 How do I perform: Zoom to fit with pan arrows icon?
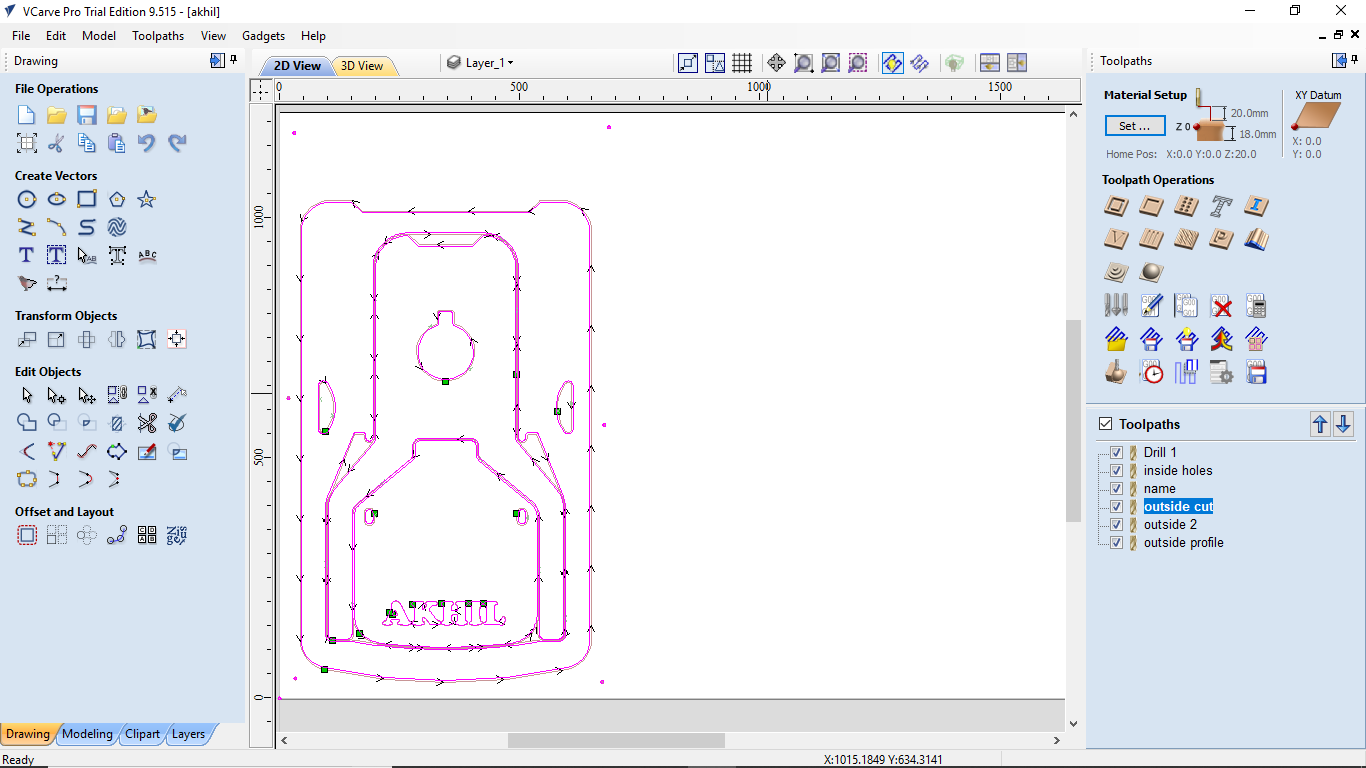(x=776, y=63)
